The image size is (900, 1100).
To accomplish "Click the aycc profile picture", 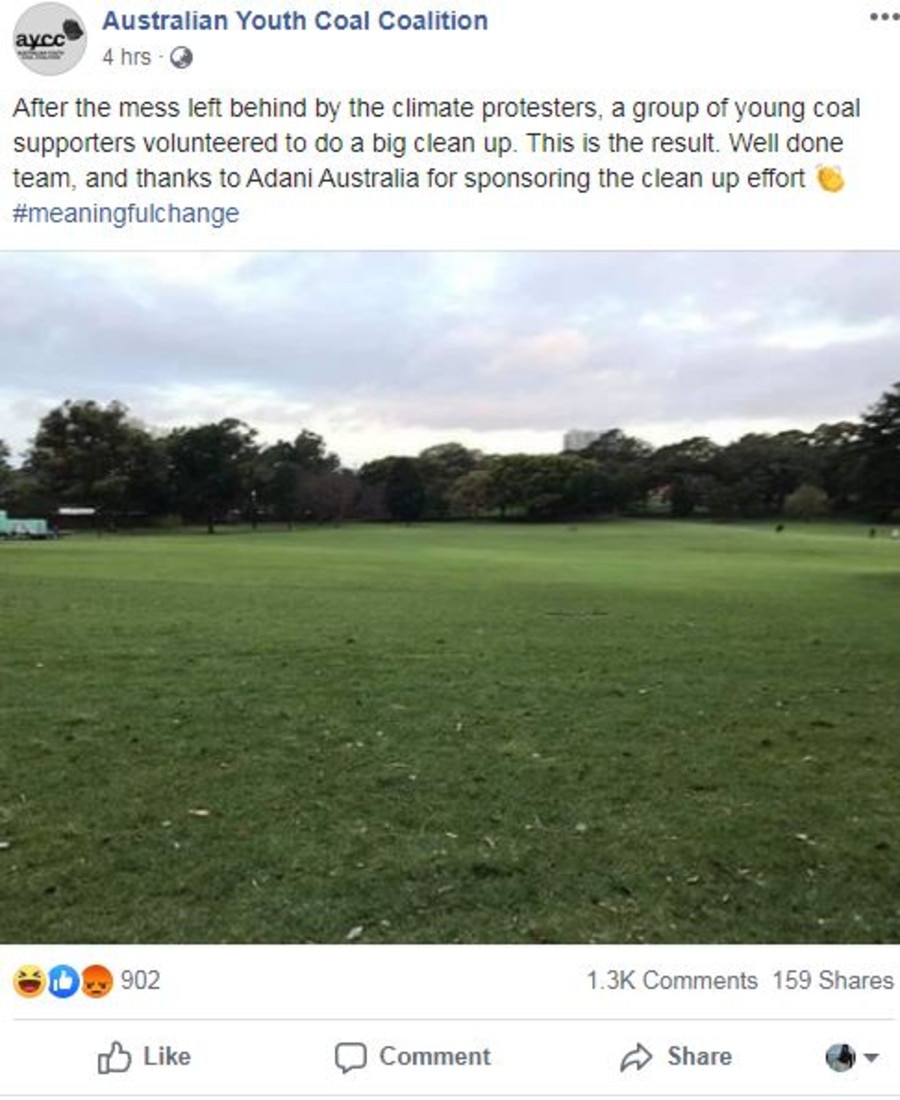I will [x=49, y=39].
